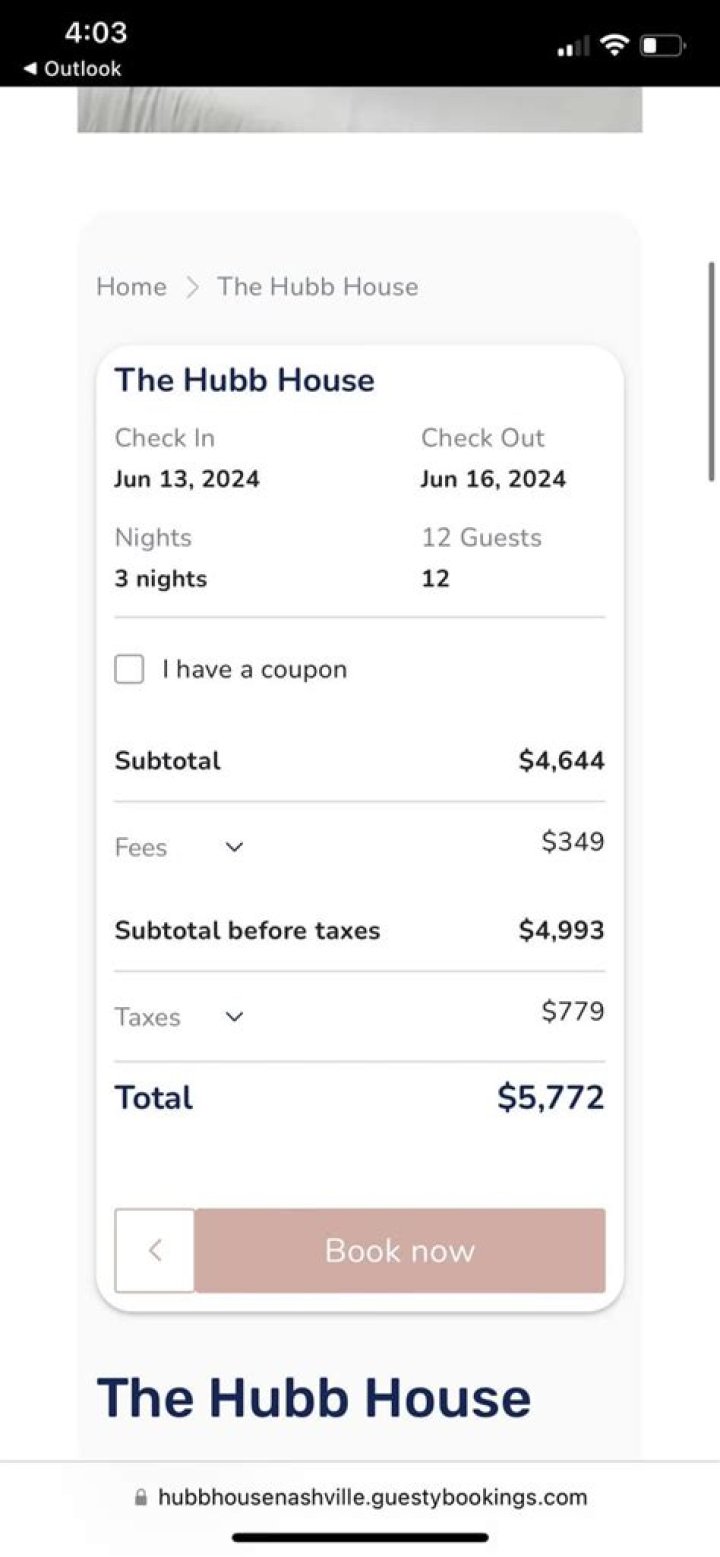
Task: Tap the cellular signal bars icon
Action: 573,47
